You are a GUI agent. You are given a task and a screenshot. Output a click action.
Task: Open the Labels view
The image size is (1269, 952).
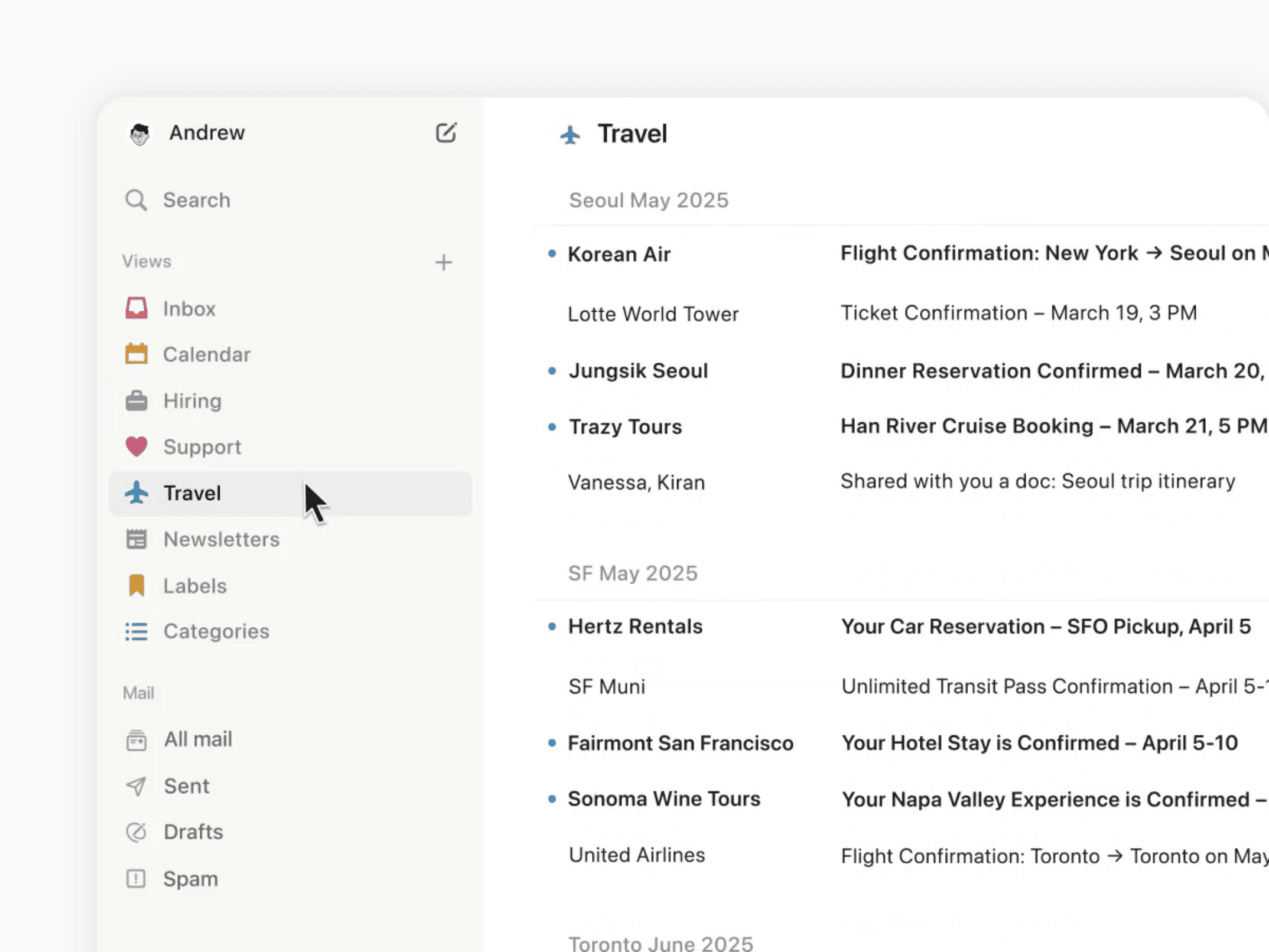click(290, 585)
